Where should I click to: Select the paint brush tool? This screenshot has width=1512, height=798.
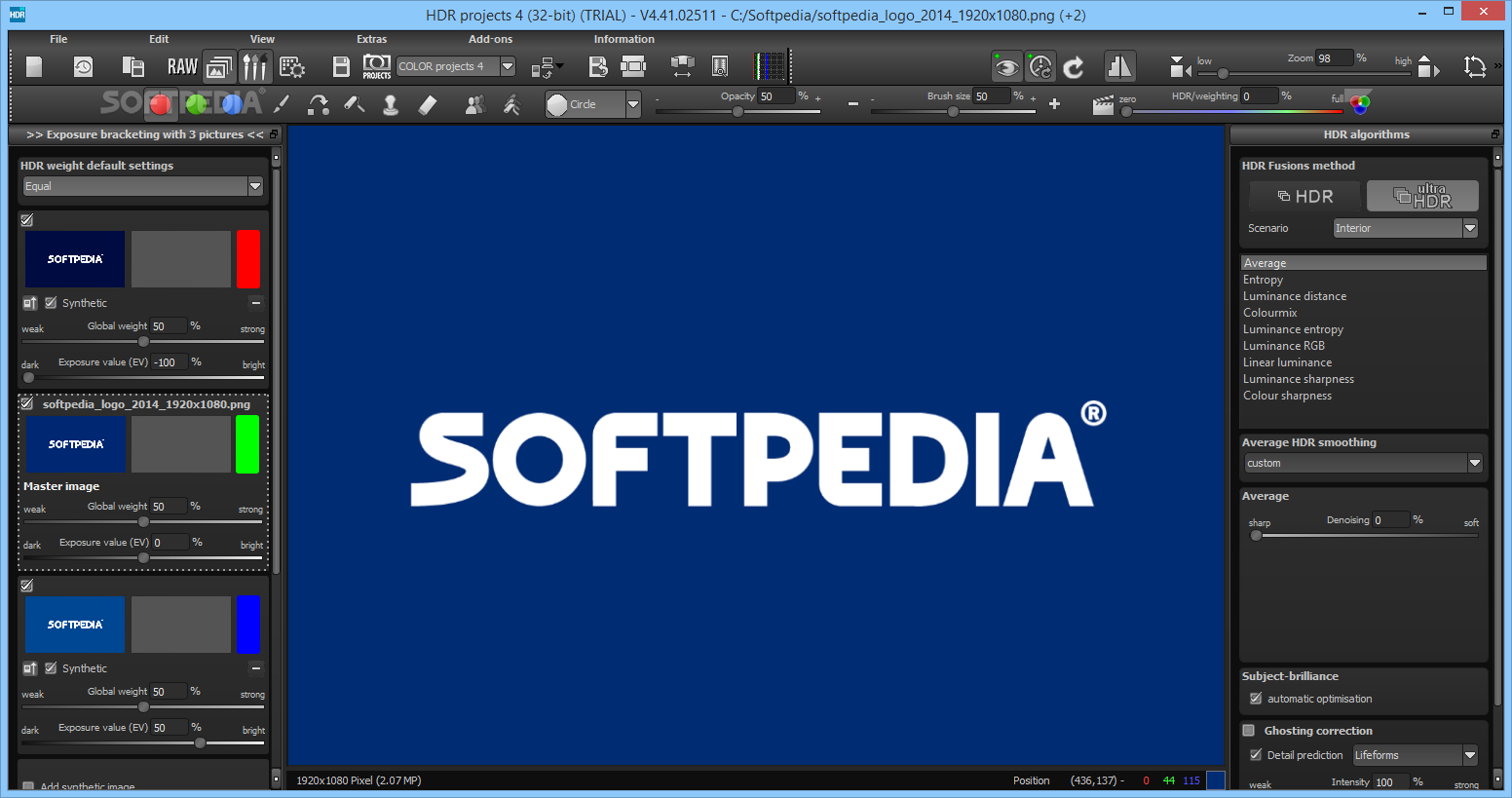coord(282,104)
